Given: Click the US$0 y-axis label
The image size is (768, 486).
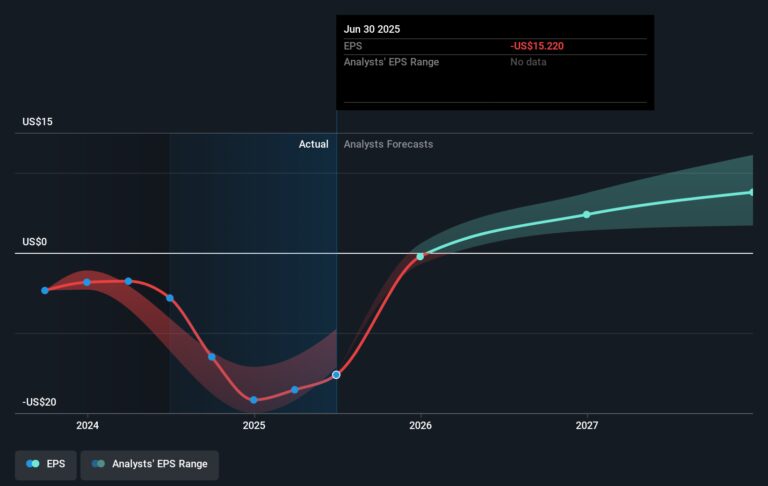Looking at the screenshot, I should pos(35,242).
